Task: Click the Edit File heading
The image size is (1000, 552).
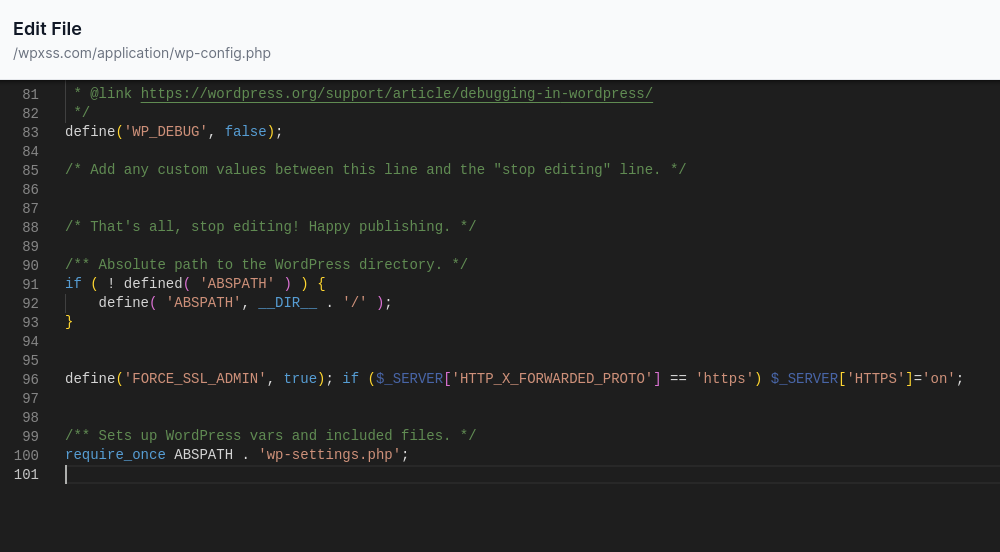Action: click(47, 29)
